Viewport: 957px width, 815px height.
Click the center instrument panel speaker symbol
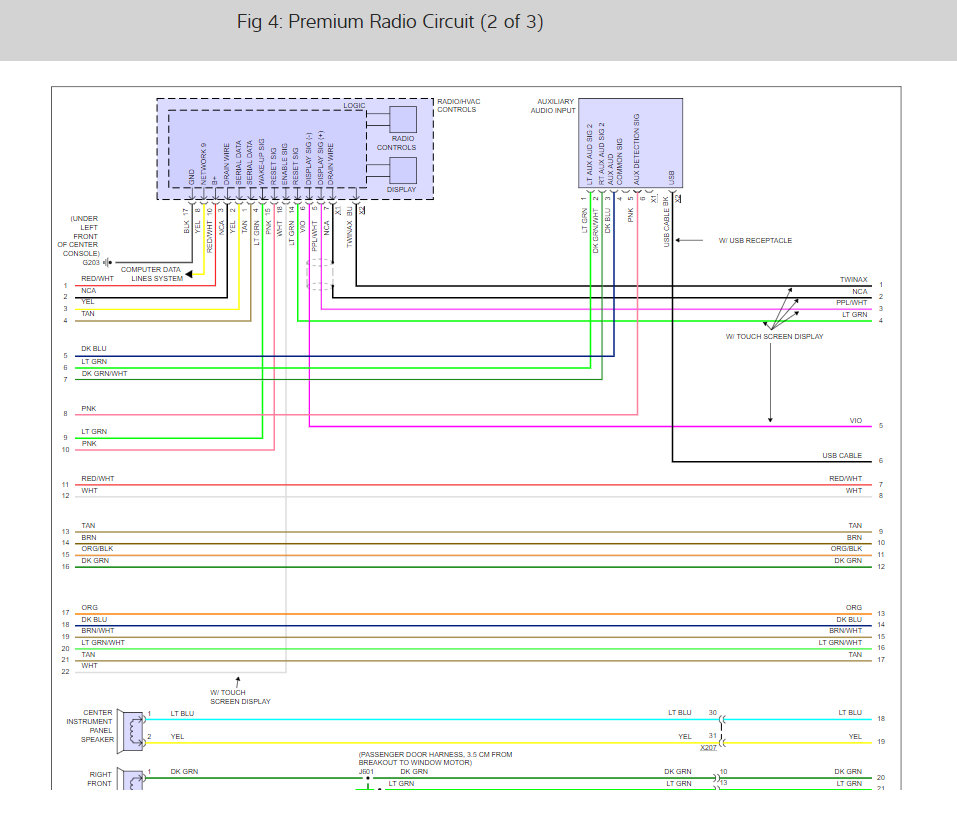131,730
